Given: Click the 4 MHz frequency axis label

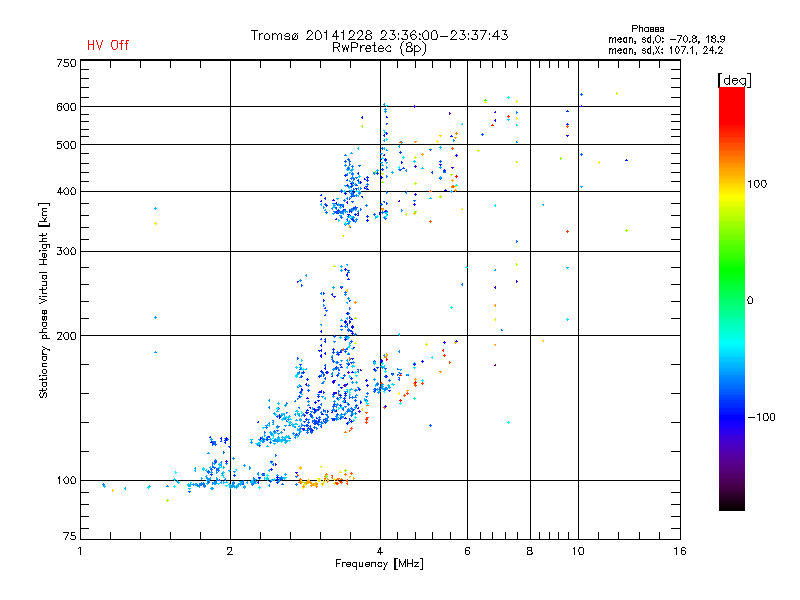Looking at the screenshot, I should pyautogui.click(x=380, y=551).
